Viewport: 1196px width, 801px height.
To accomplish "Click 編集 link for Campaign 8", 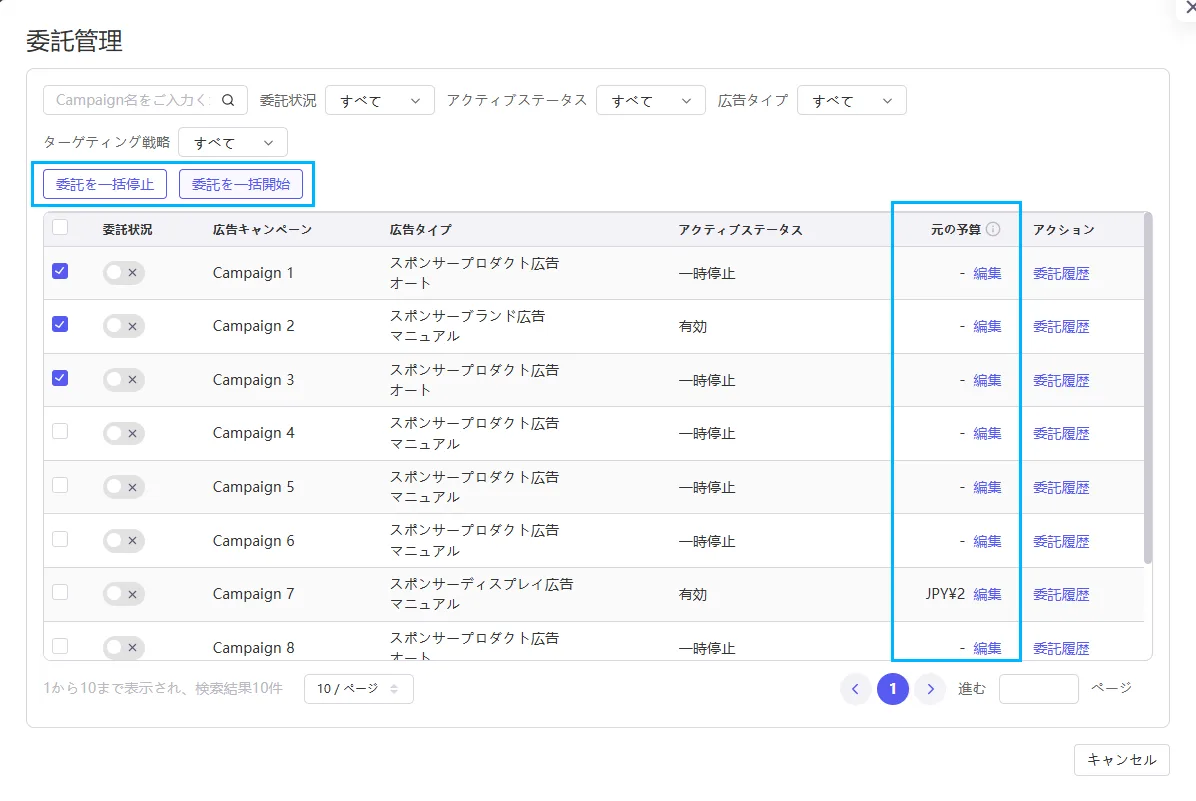I will pyautogui.click(x=987, y=648).
